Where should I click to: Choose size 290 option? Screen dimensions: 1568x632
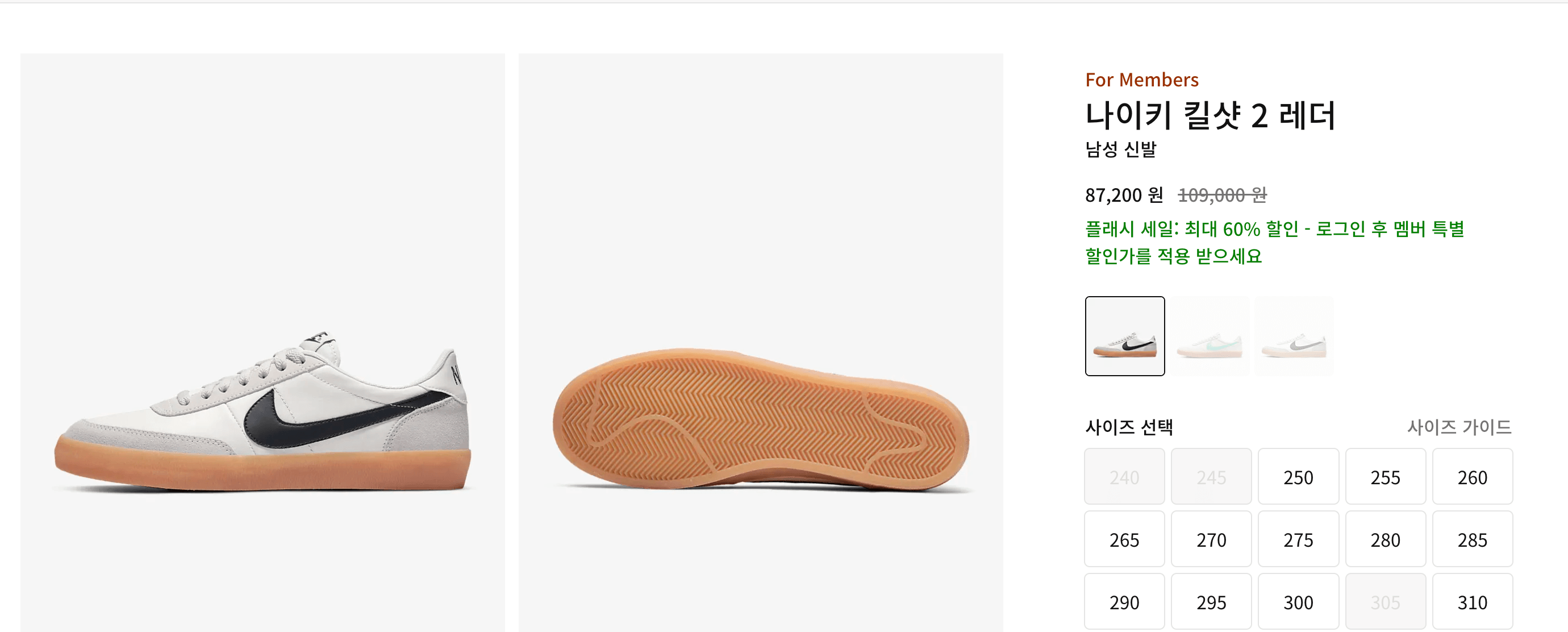1124,601
